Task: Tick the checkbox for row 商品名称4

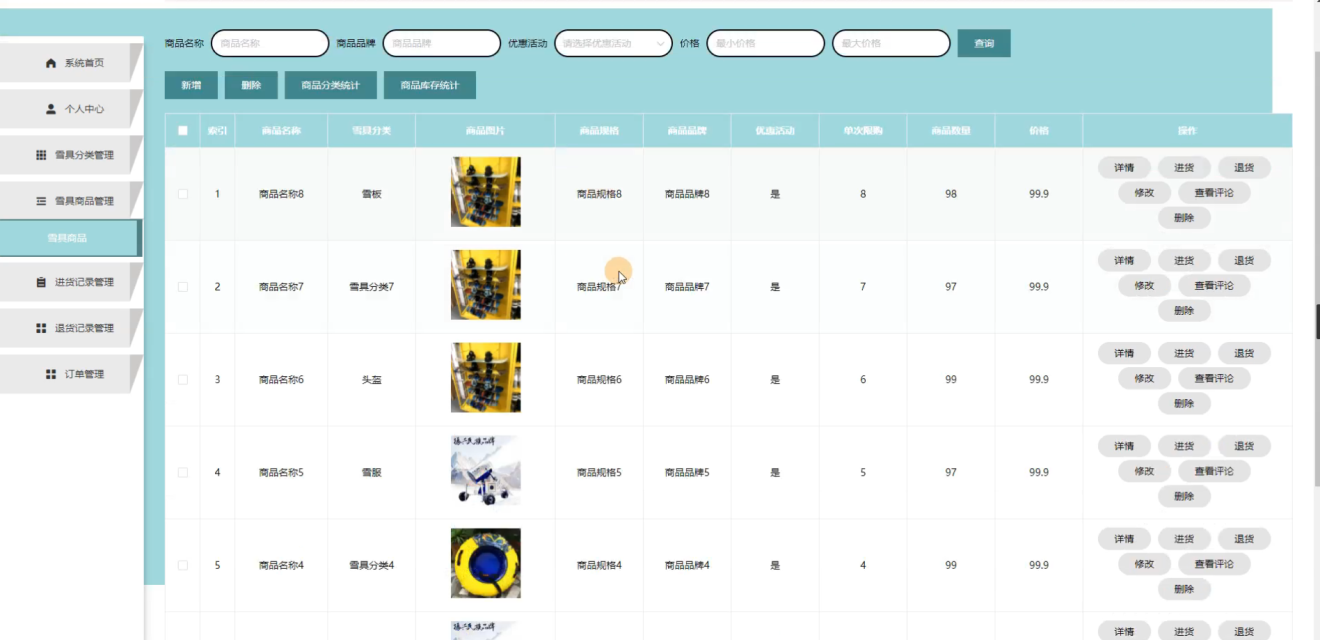Action: click(182, 565)
